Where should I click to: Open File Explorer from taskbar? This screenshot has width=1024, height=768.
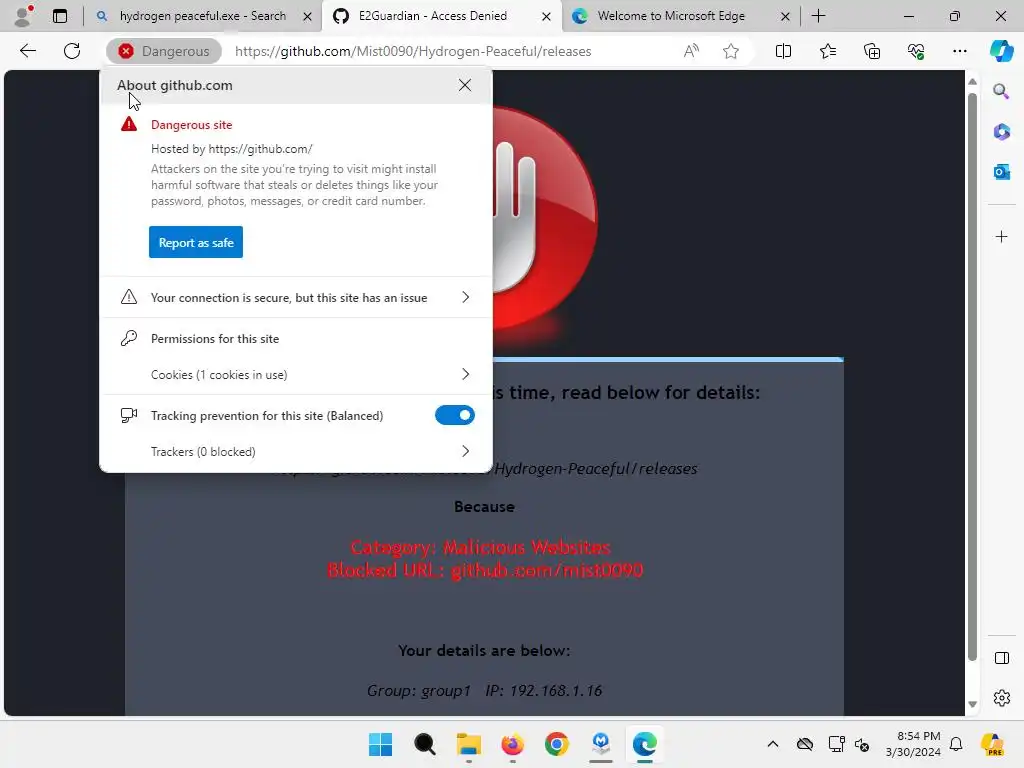tap(468, 744)
